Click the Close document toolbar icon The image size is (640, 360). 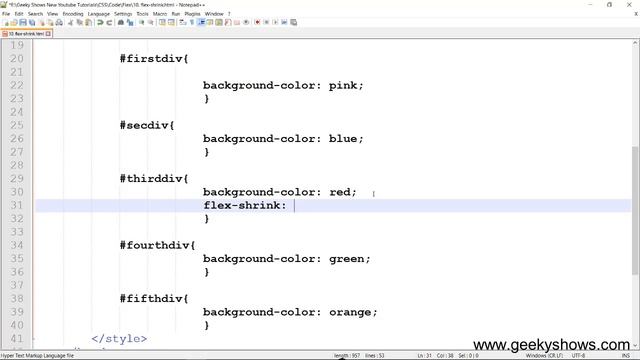point(41,22)
